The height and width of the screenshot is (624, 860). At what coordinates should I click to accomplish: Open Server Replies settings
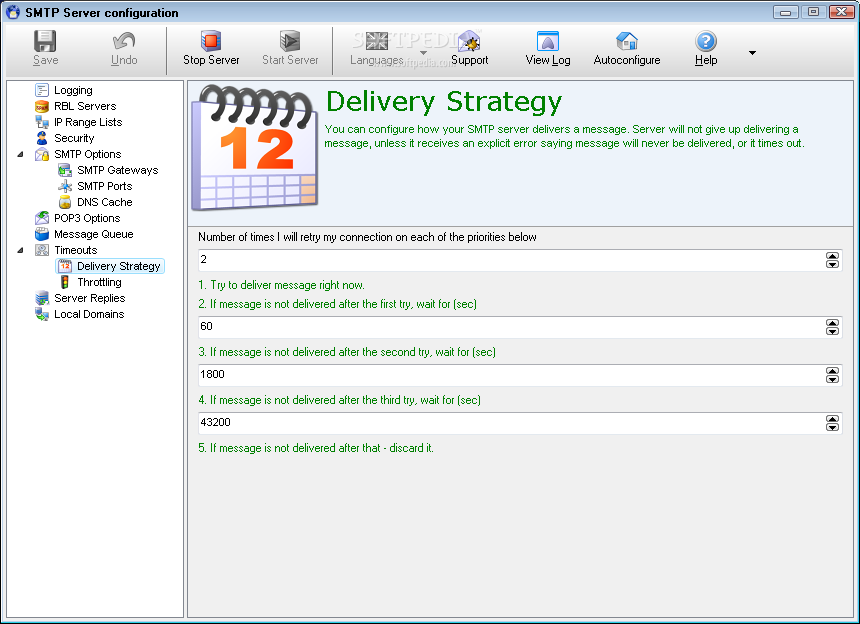[89, 298]
